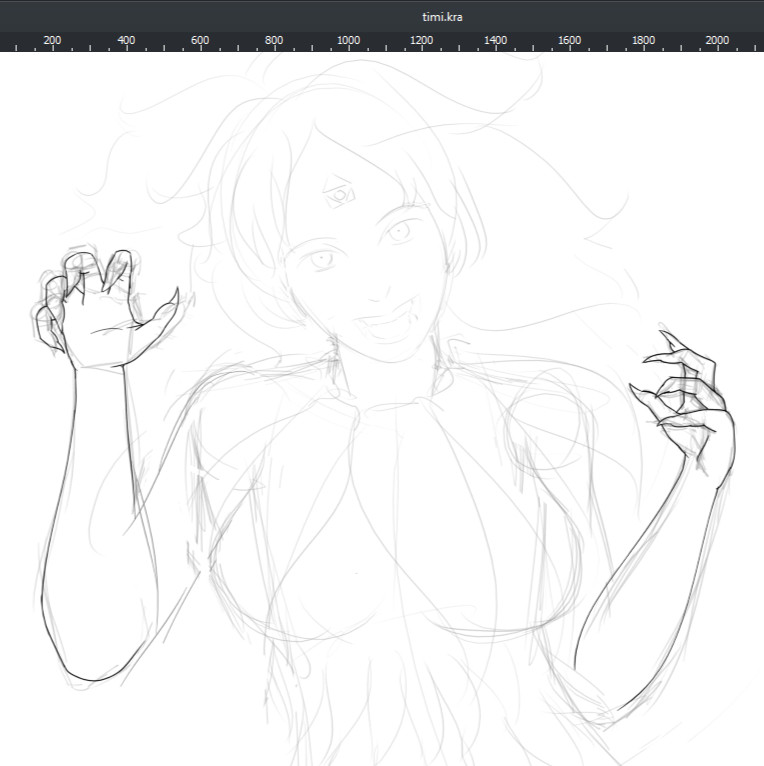Click the 1800 mark on the horizontal ruler
This screenshot has height=766, width=764.
[643, 40]
